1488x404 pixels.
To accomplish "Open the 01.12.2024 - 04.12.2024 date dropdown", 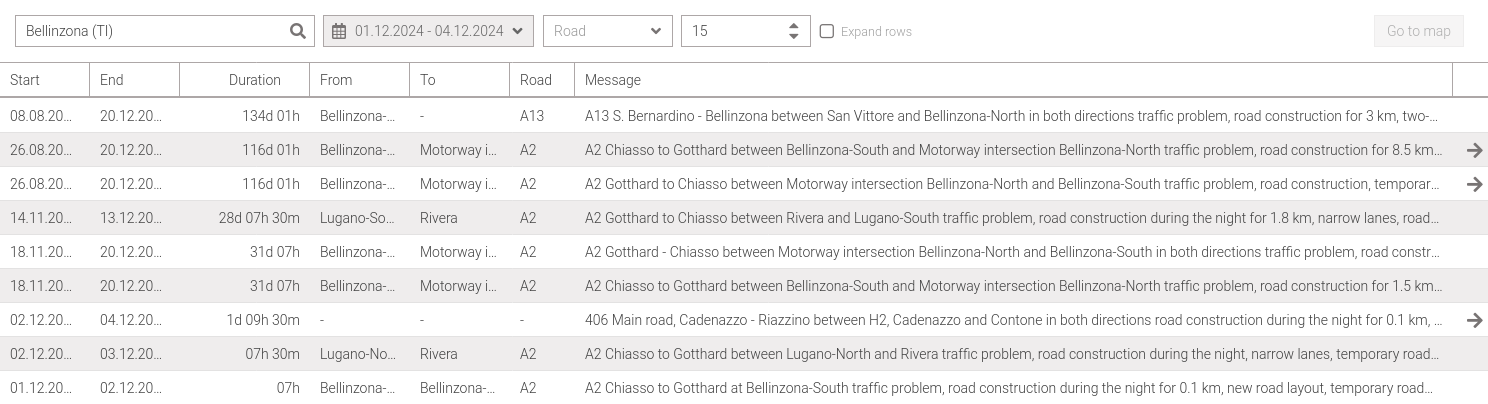I will [x=428, y=31].
